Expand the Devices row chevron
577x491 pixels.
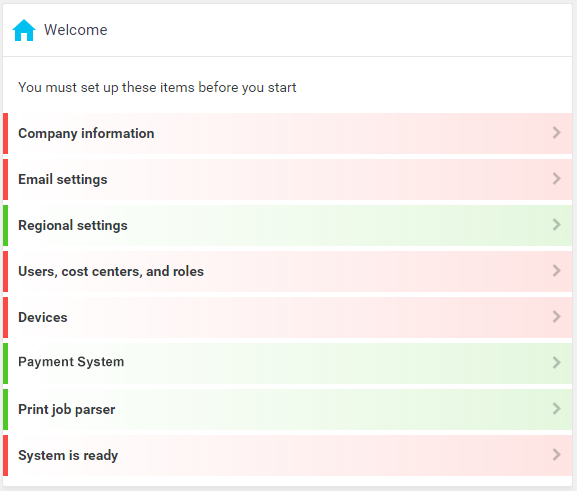pyautogui.click(x=557, y=317)
